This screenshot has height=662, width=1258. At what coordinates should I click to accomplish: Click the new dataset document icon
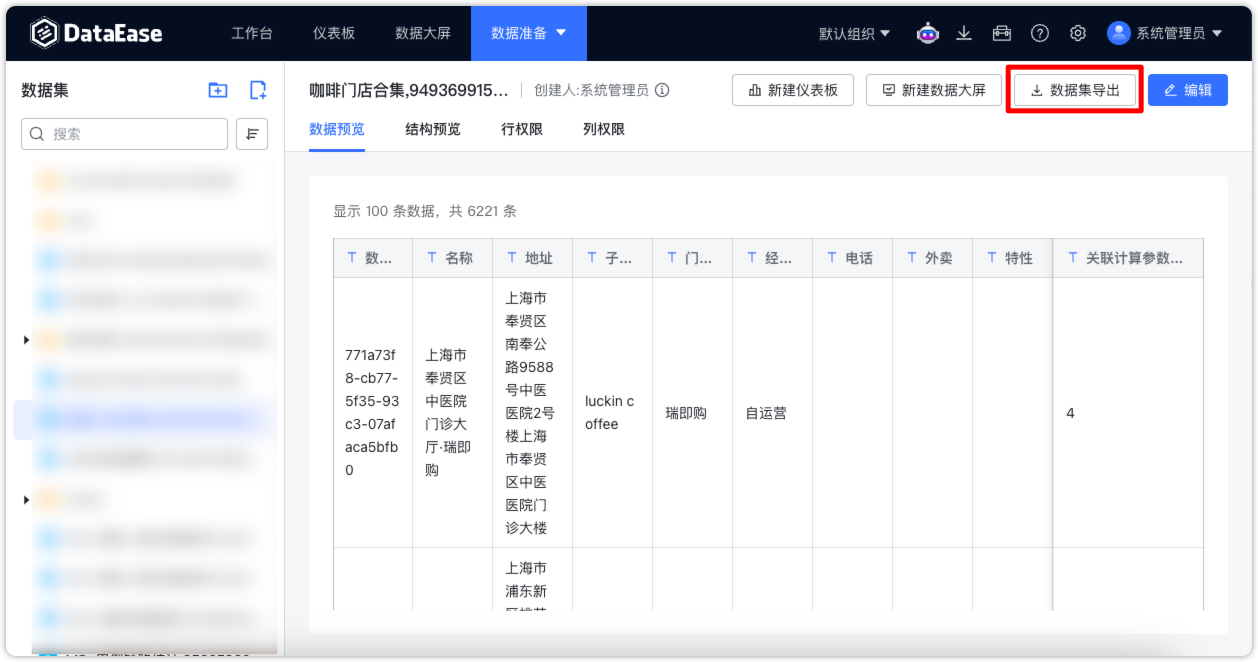(257, 89)
